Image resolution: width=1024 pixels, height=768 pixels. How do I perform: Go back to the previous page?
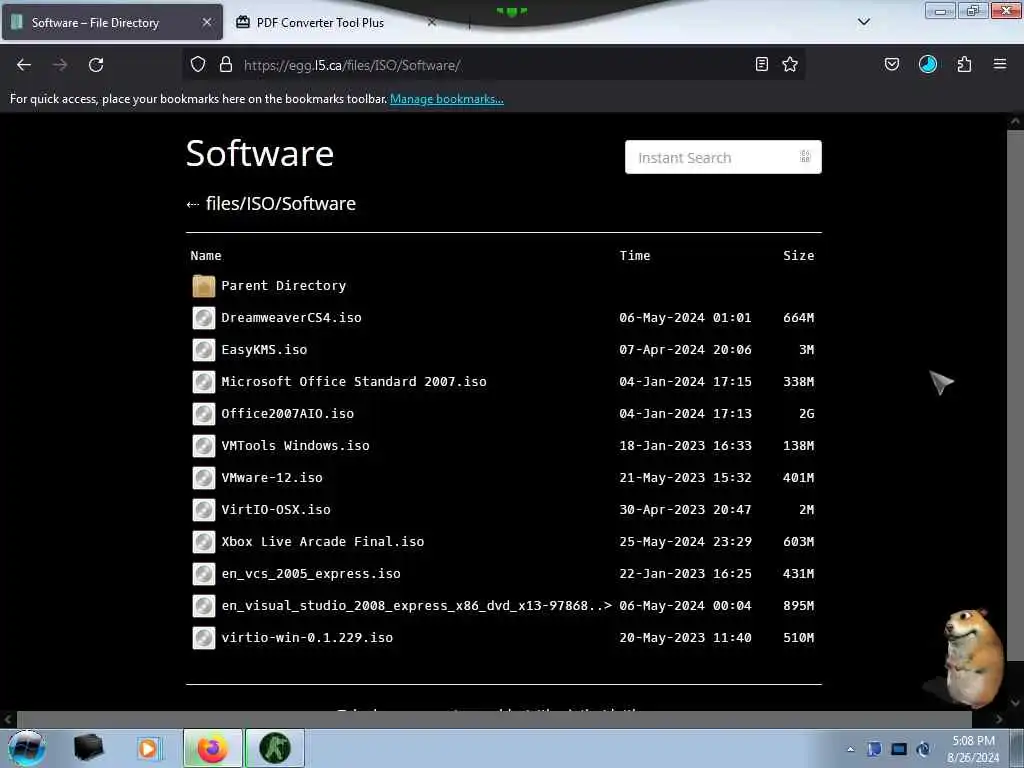24,65
